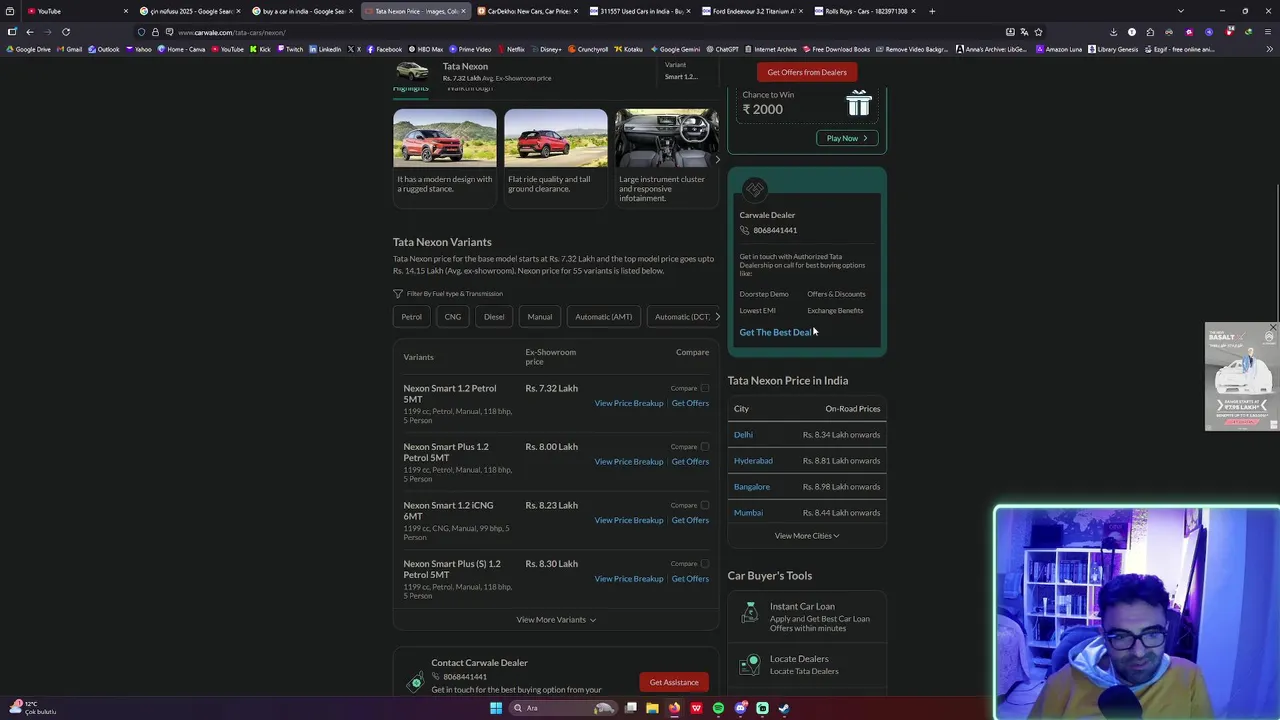Click Get Offers for Nexon Smart Plus (S) 1.2
This screenshot has width=1280, height=720.
click(x=690, y=579)
